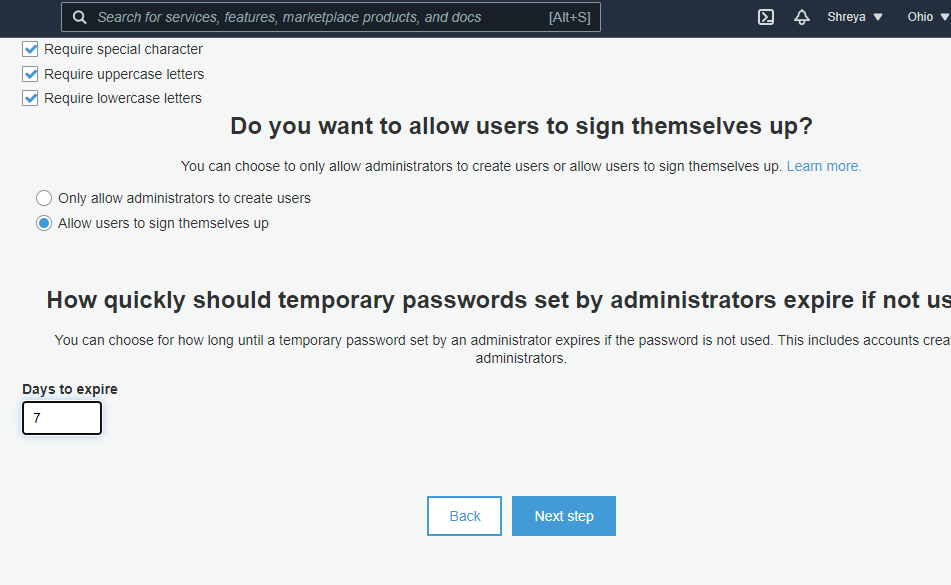Go to the previous step with Back
951x585 pixels.
(465, 516)
